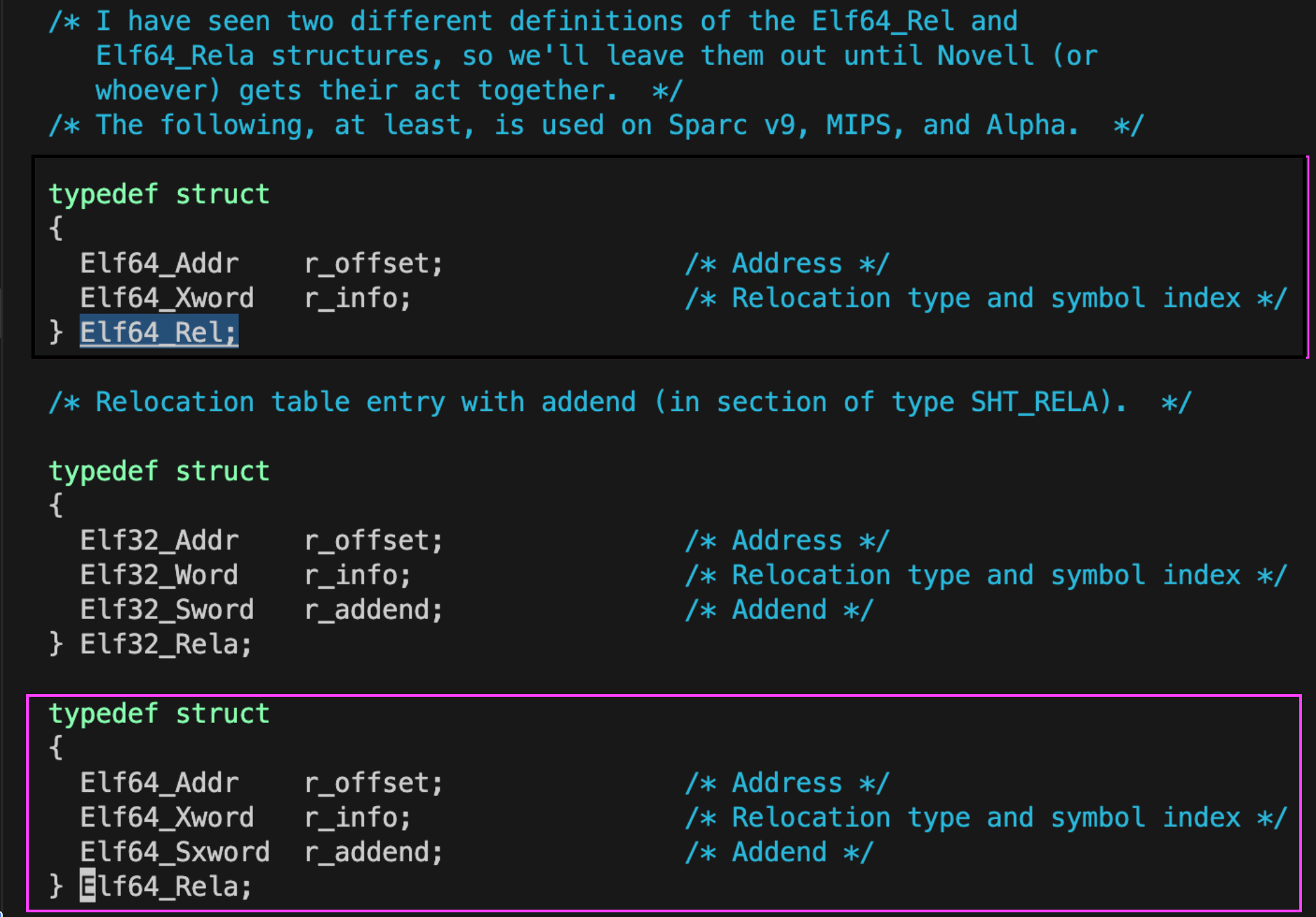Click 'Elf64_Rela structures,' in the top comment
The image size is (1316, 917).
pyautogui.click(x=269, y=55)
